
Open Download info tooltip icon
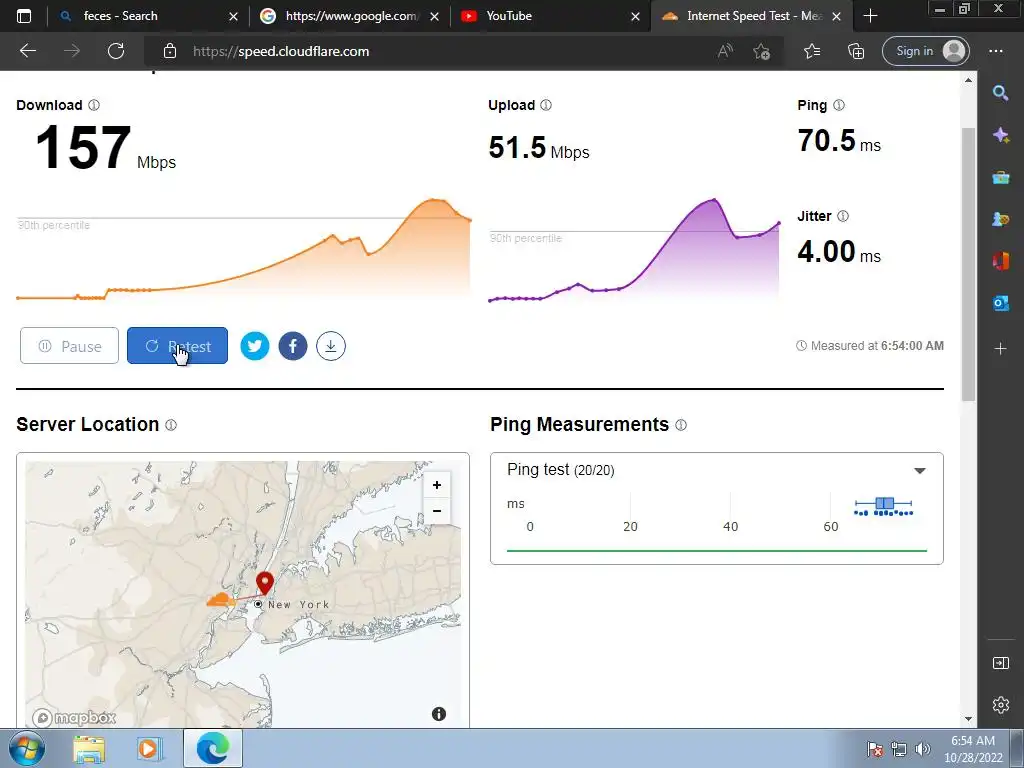[x=93, y=105]
